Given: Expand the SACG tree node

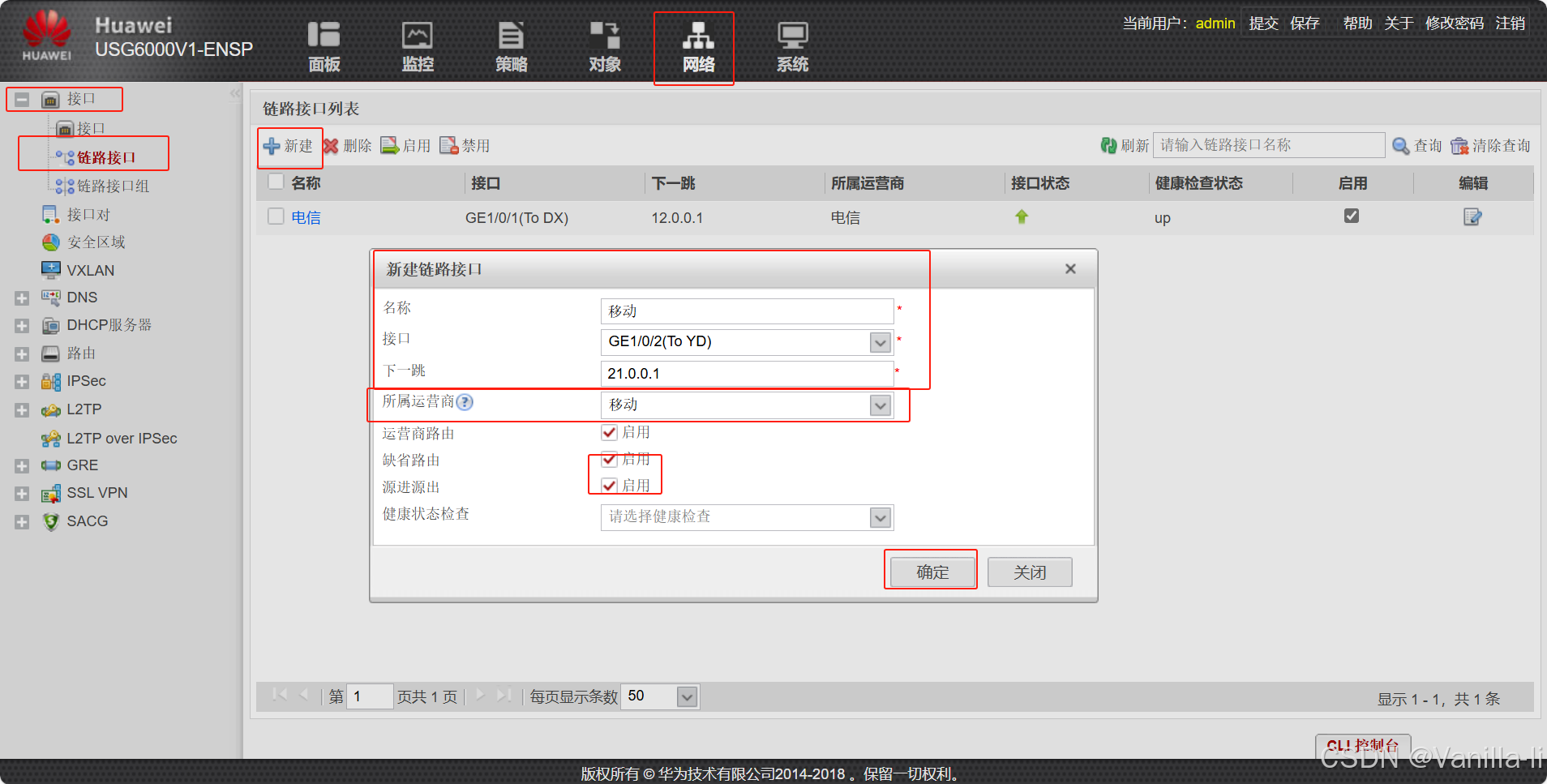Looking at the screenshot, I should click(x=22, y=522).
